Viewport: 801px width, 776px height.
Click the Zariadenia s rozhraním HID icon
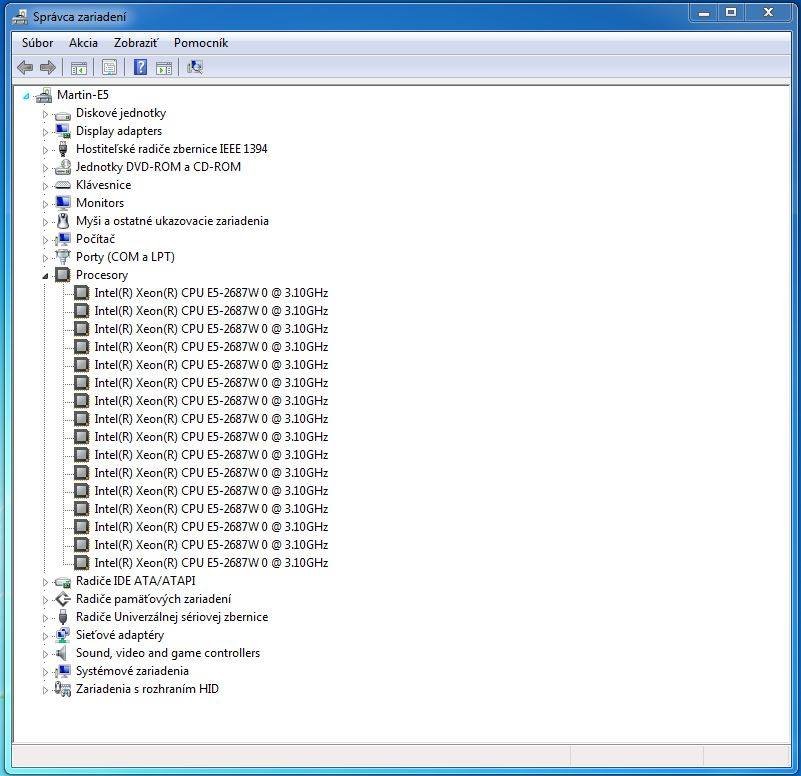pos(62,689)
